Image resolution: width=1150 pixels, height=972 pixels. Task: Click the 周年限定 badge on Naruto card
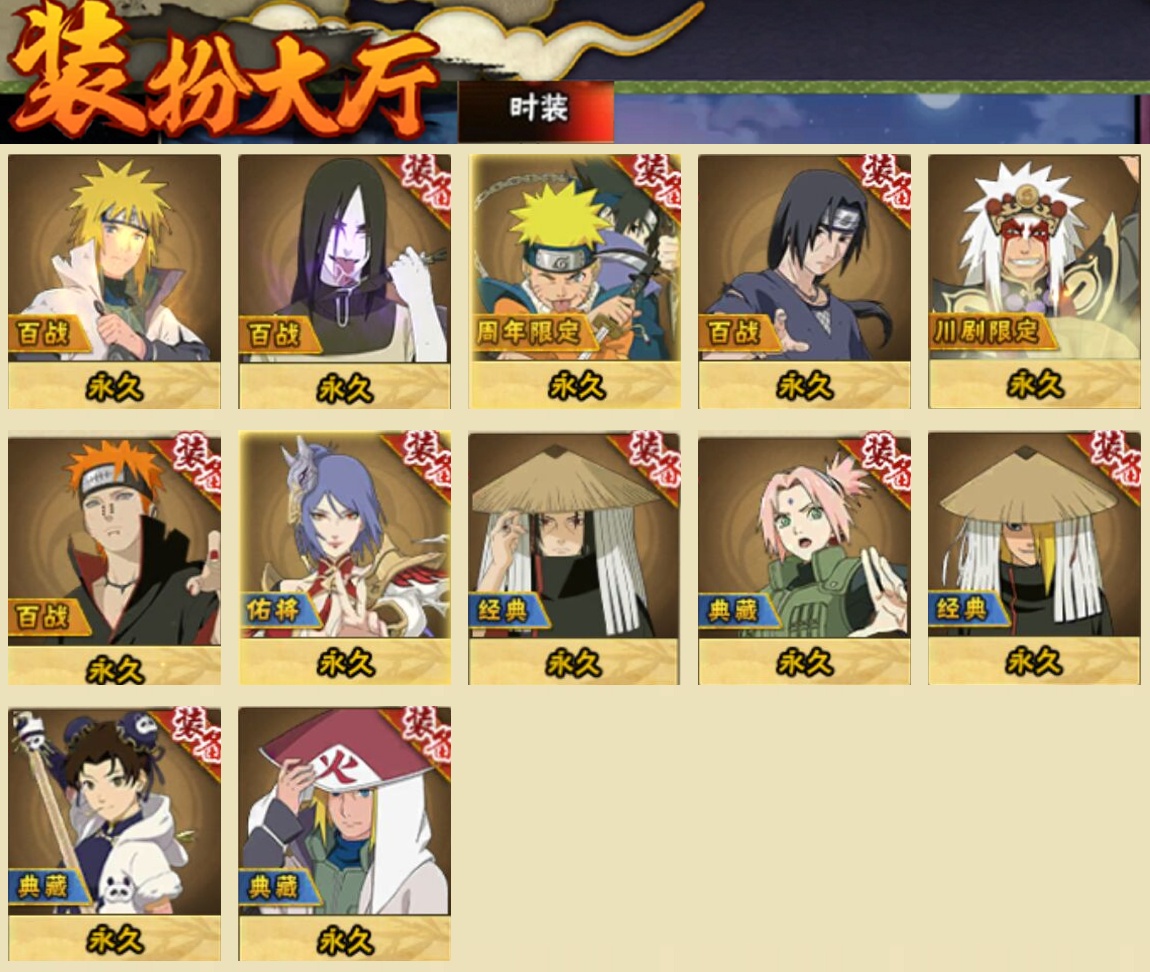click(x=528, y=332)
